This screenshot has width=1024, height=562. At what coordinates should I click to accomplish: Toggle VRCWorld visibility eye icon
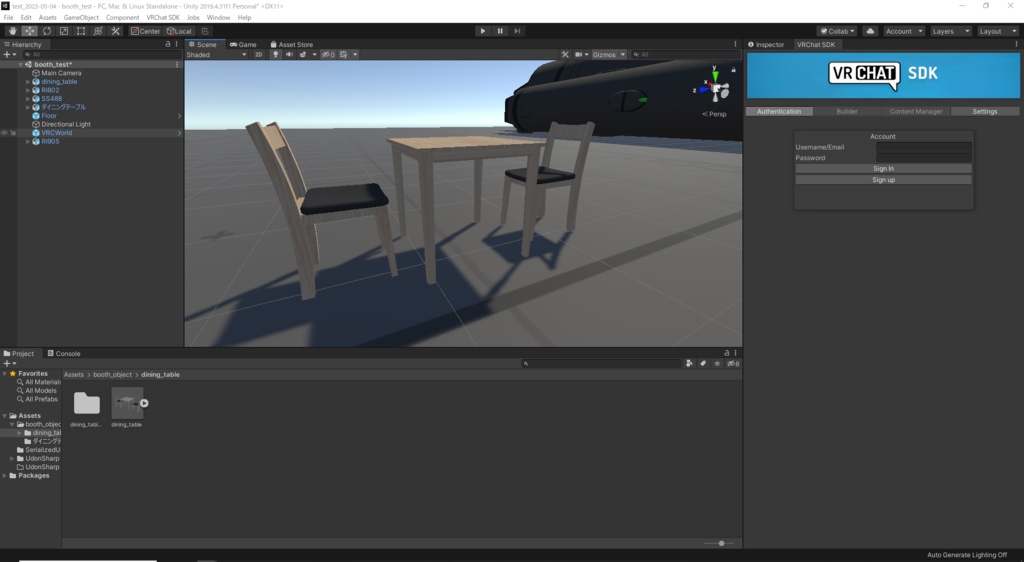(5, 133)
